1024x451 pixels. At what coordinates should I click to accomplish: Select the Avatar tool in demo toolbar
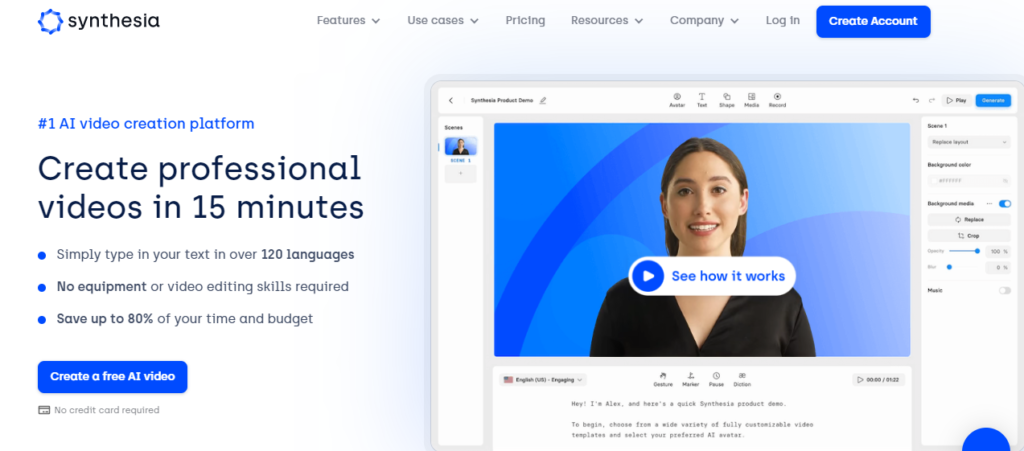click(677, 100)
